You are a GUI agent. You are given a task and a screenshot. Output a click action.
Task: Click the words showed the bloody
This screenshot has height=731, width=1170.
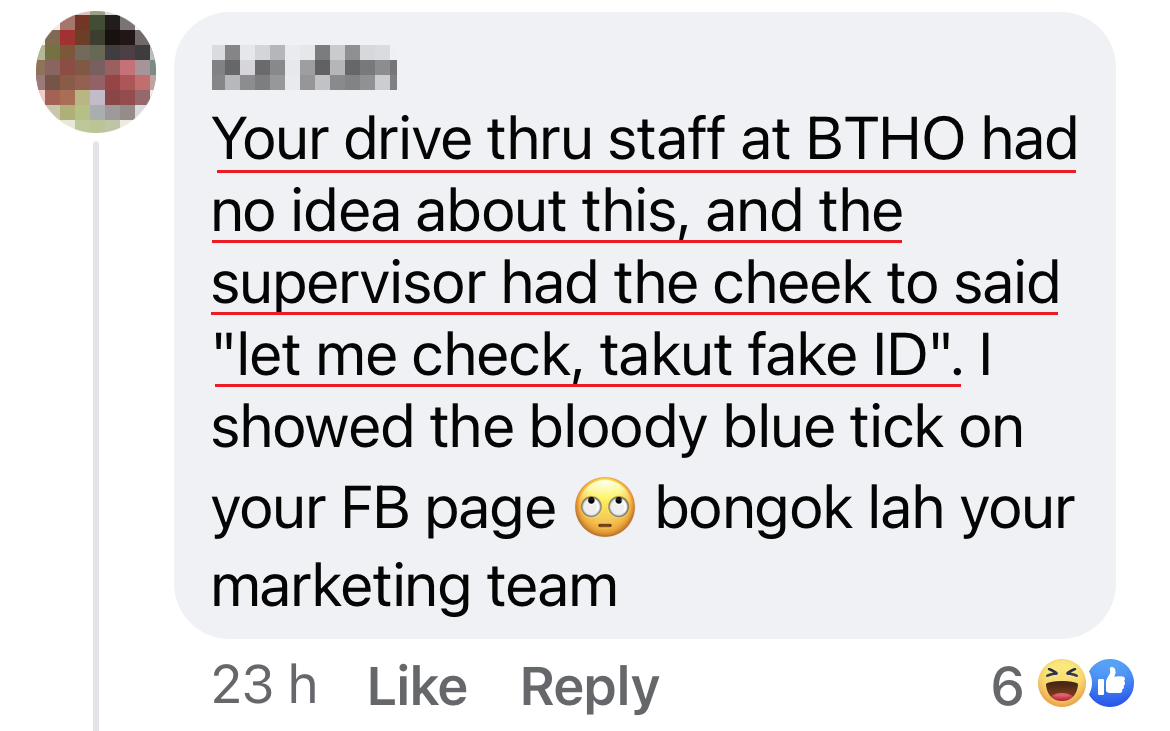(x=459, y=429)
